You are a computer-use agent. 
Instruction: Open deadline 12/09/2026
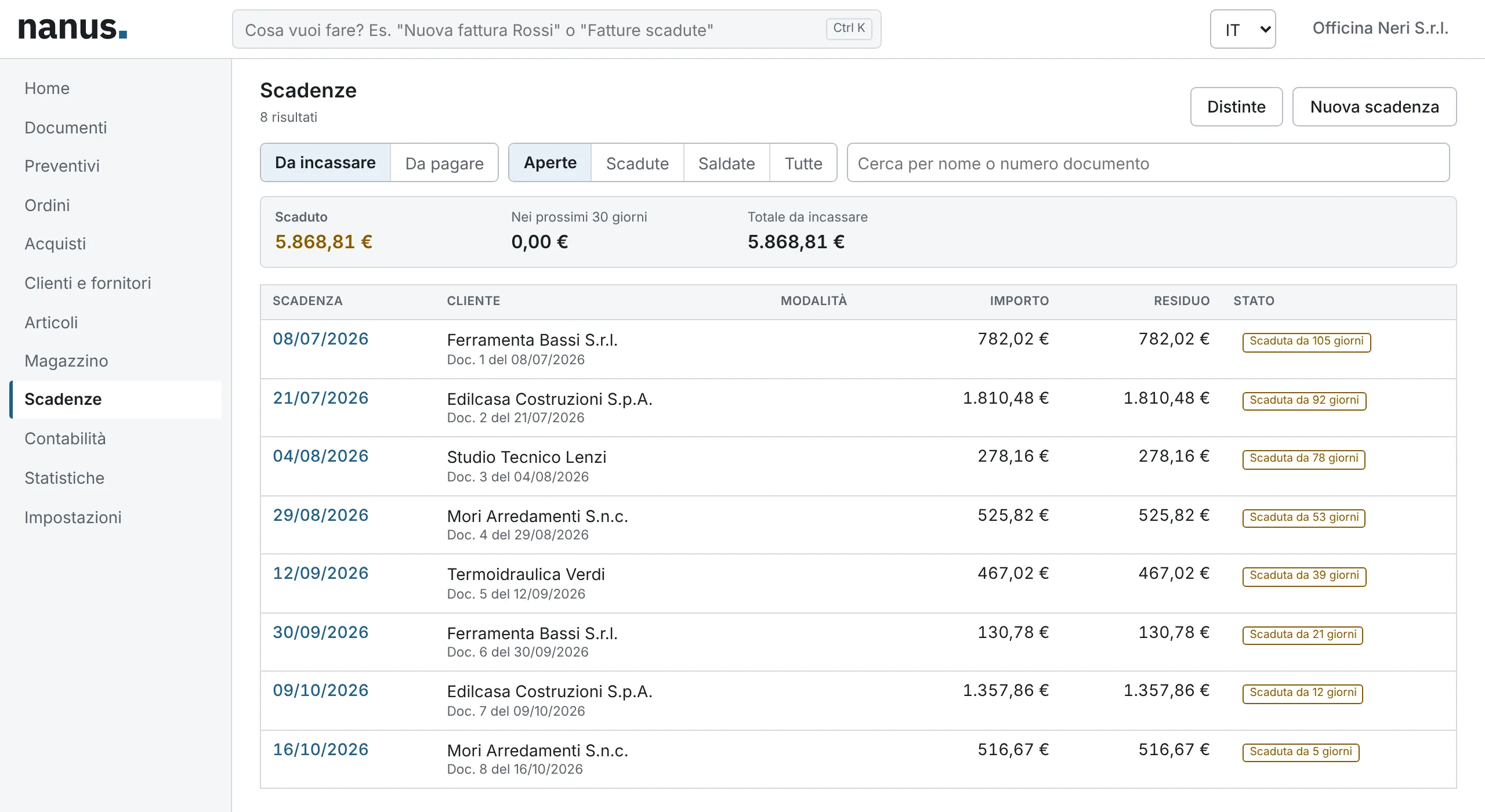click(x=321, y=573)
